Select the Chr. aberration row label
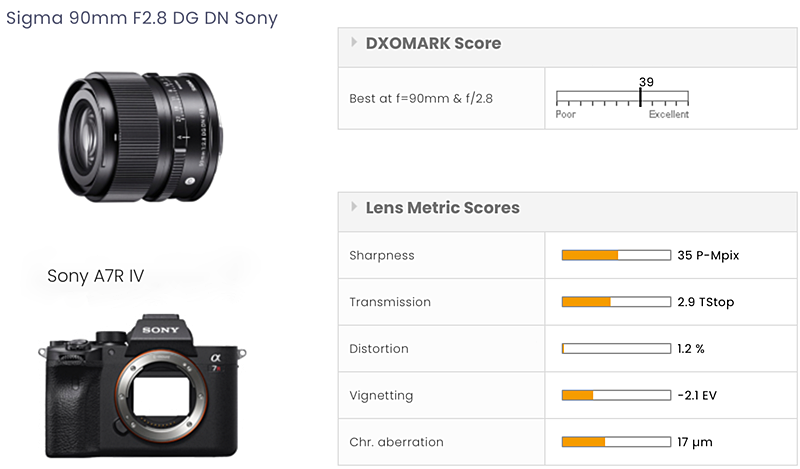800x469 pixels. (x=396, y=442)
